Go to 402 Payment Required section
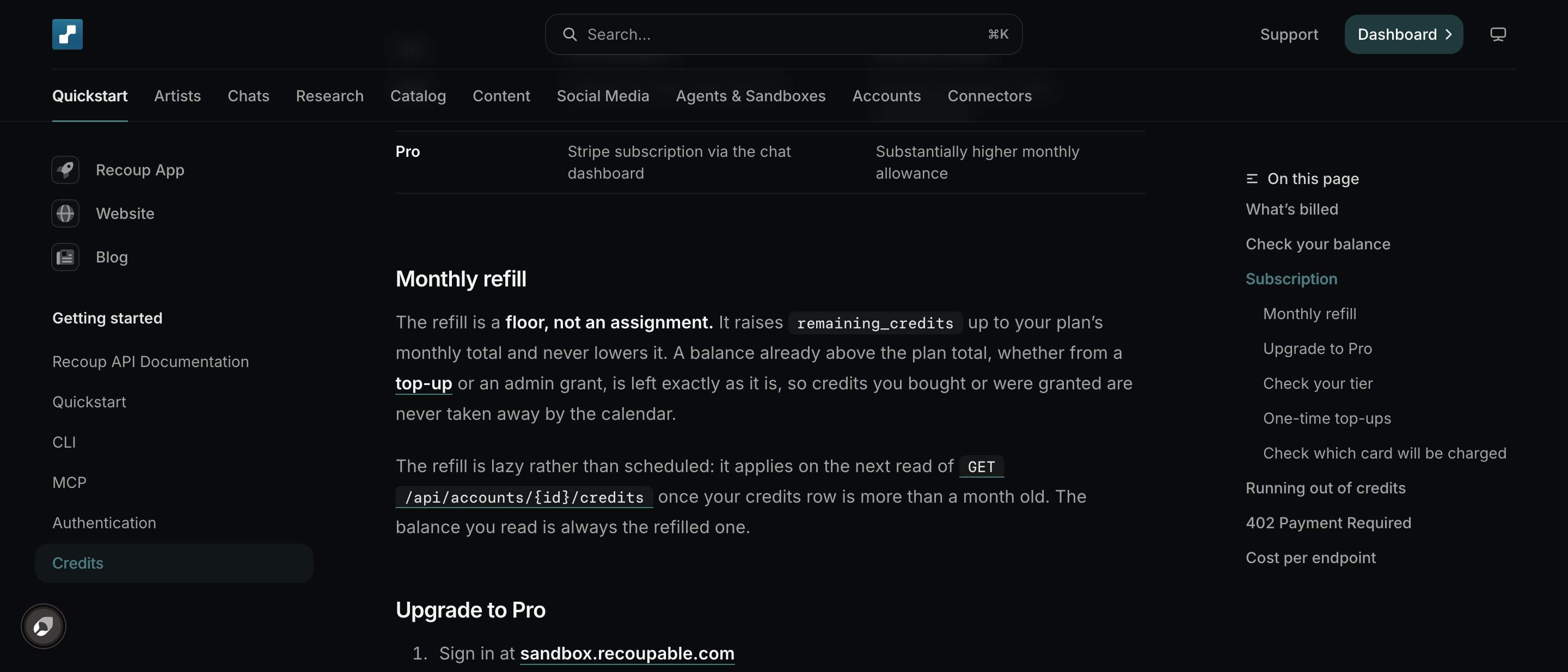This screenshot has width=1568, height=672. point(1328,523)
